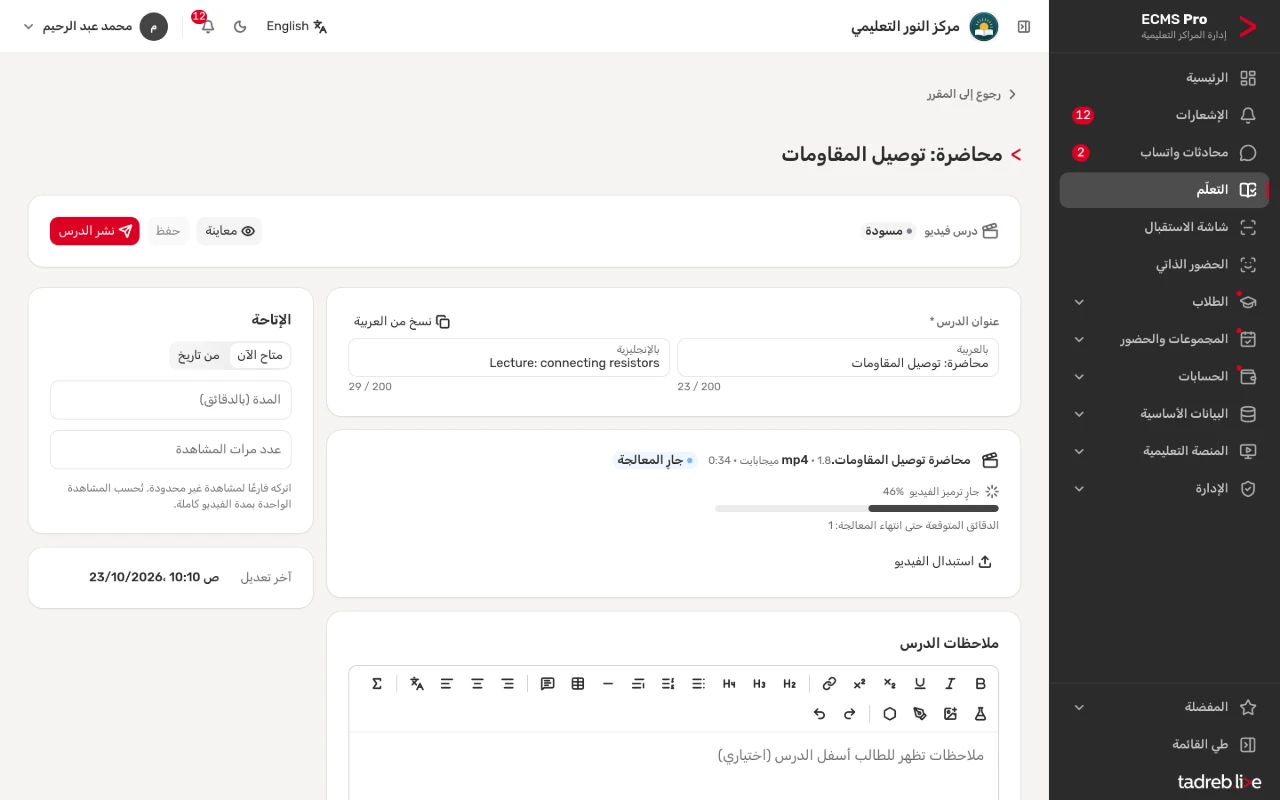Insert a horizontal rule in notes
The image size is (1280, 800).
[x=608, y=684]
